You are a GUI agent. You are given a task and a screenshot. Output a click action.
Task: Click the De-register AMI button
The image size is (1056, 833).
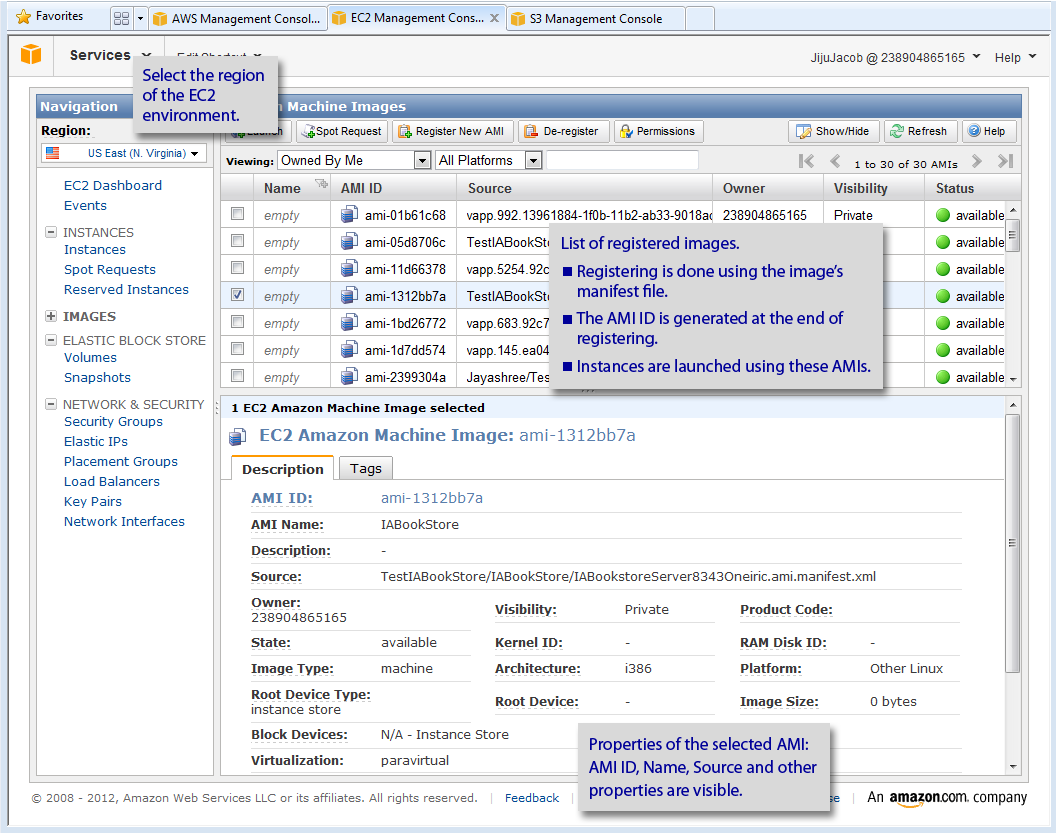click(x=563, y=131)
